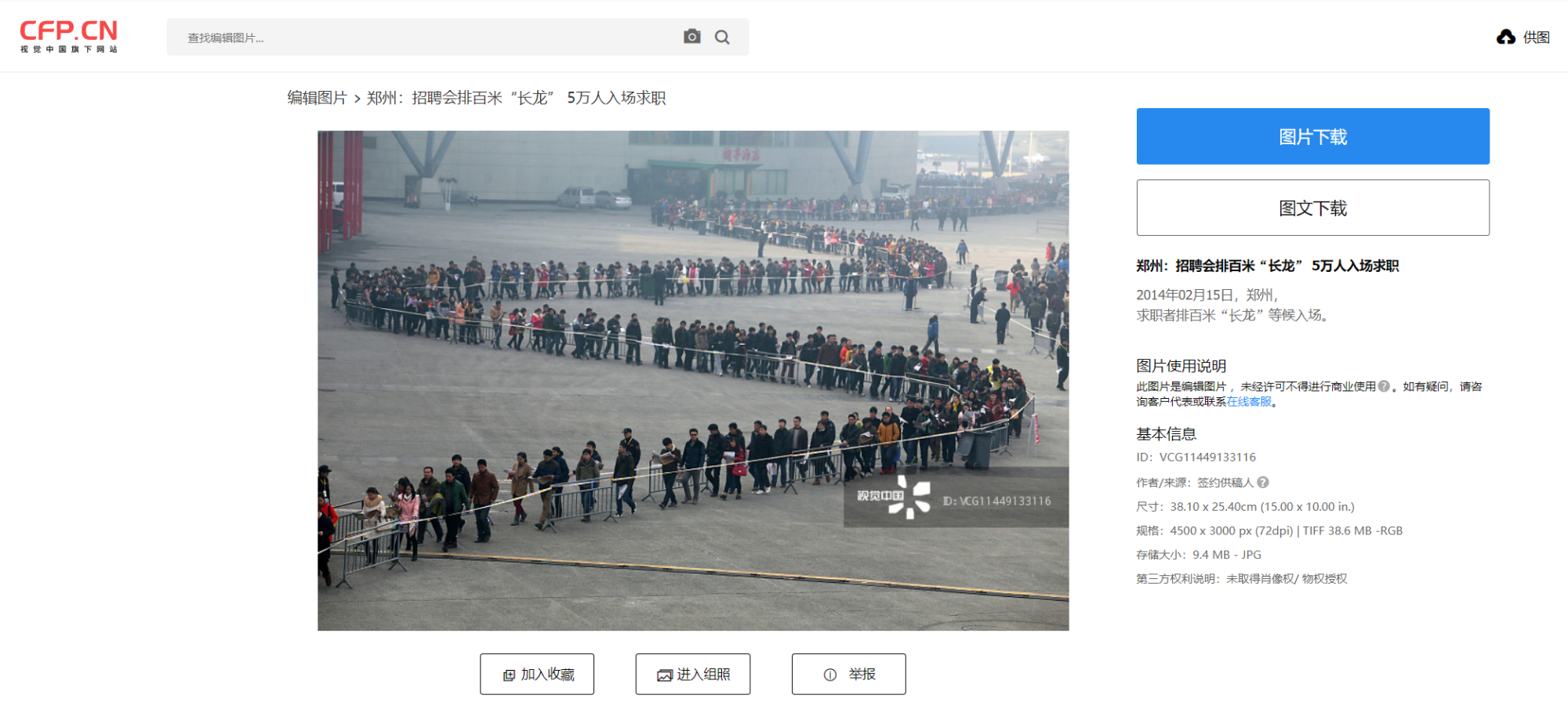Focus the 查找编辑图片 search field
1568x724 pixels.
tap(423, 37)
